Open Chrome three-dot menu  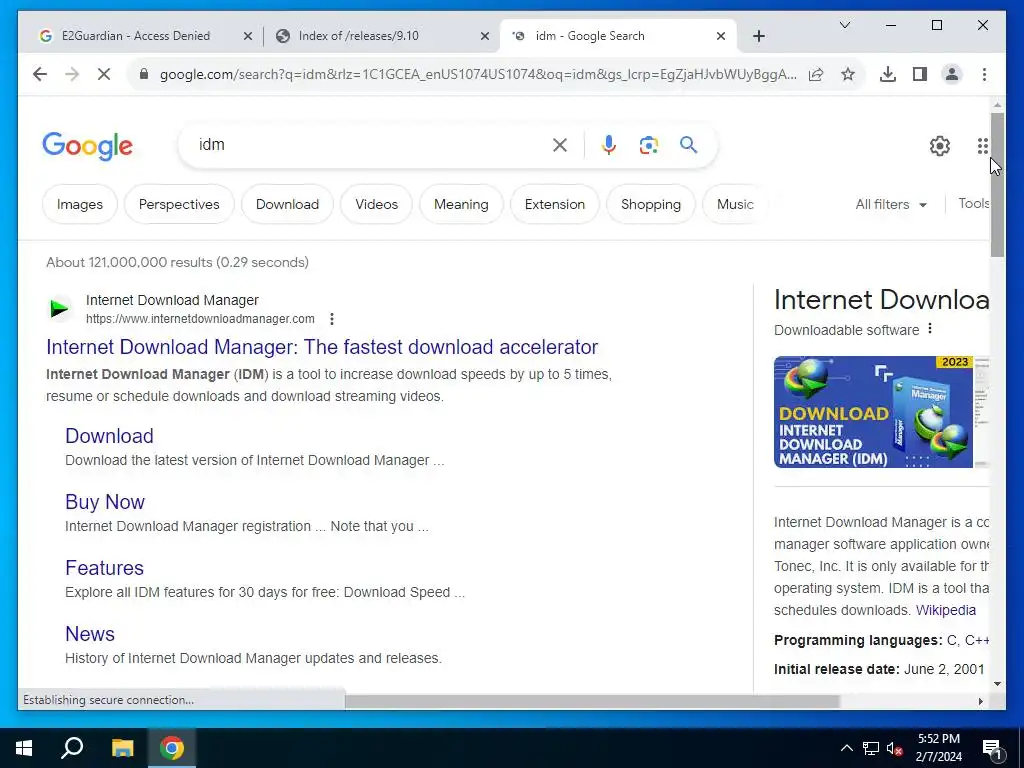pos(984,74)
